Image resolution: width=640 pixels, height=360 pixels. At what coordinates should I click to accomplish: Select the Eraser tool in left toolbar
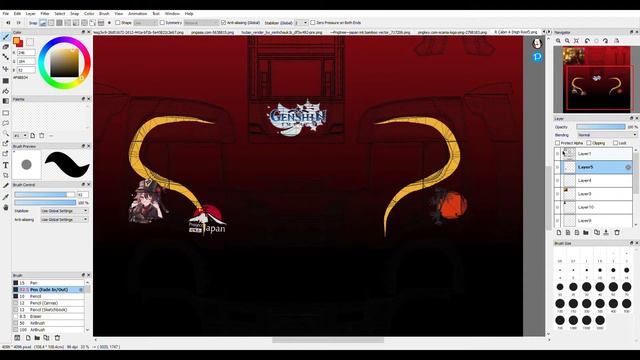point(6,47)
